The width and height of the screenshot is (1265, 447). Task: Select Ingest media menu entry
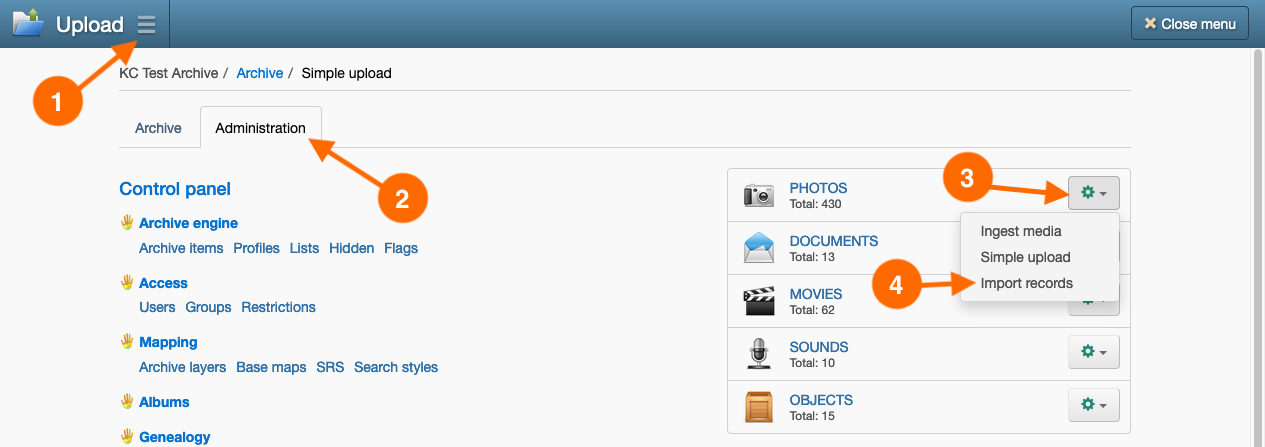[x=1021, y=231]
